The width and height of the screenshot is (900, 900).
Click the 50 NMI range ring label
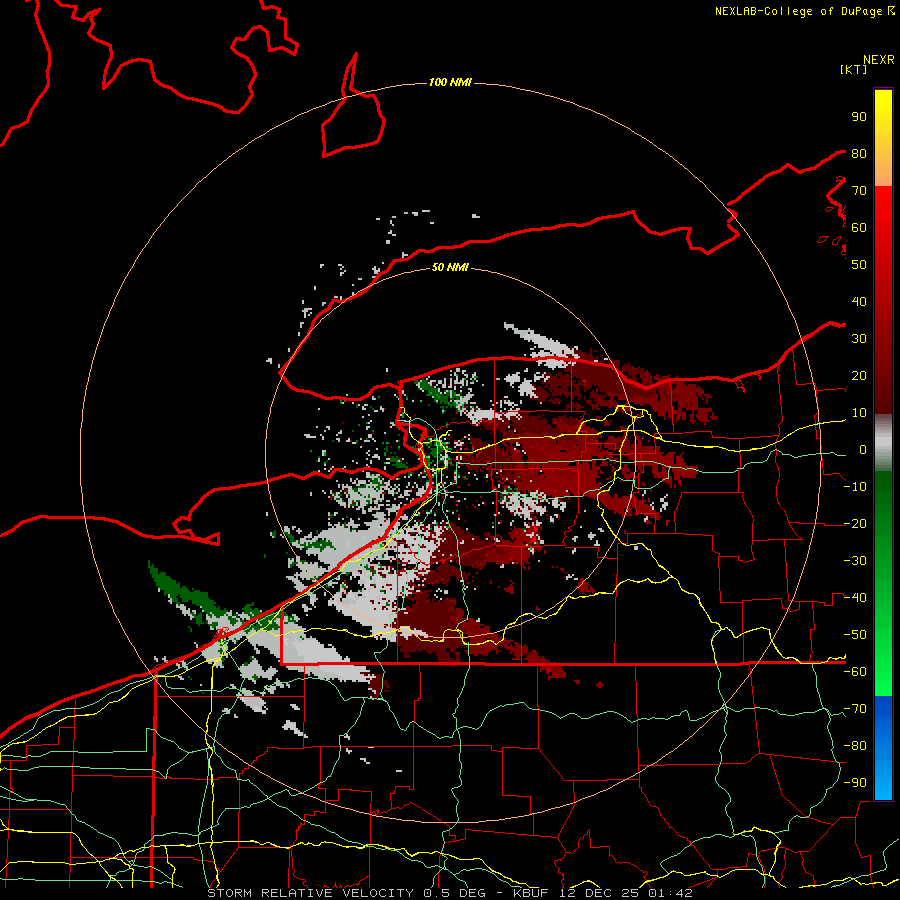pos(449,267)
